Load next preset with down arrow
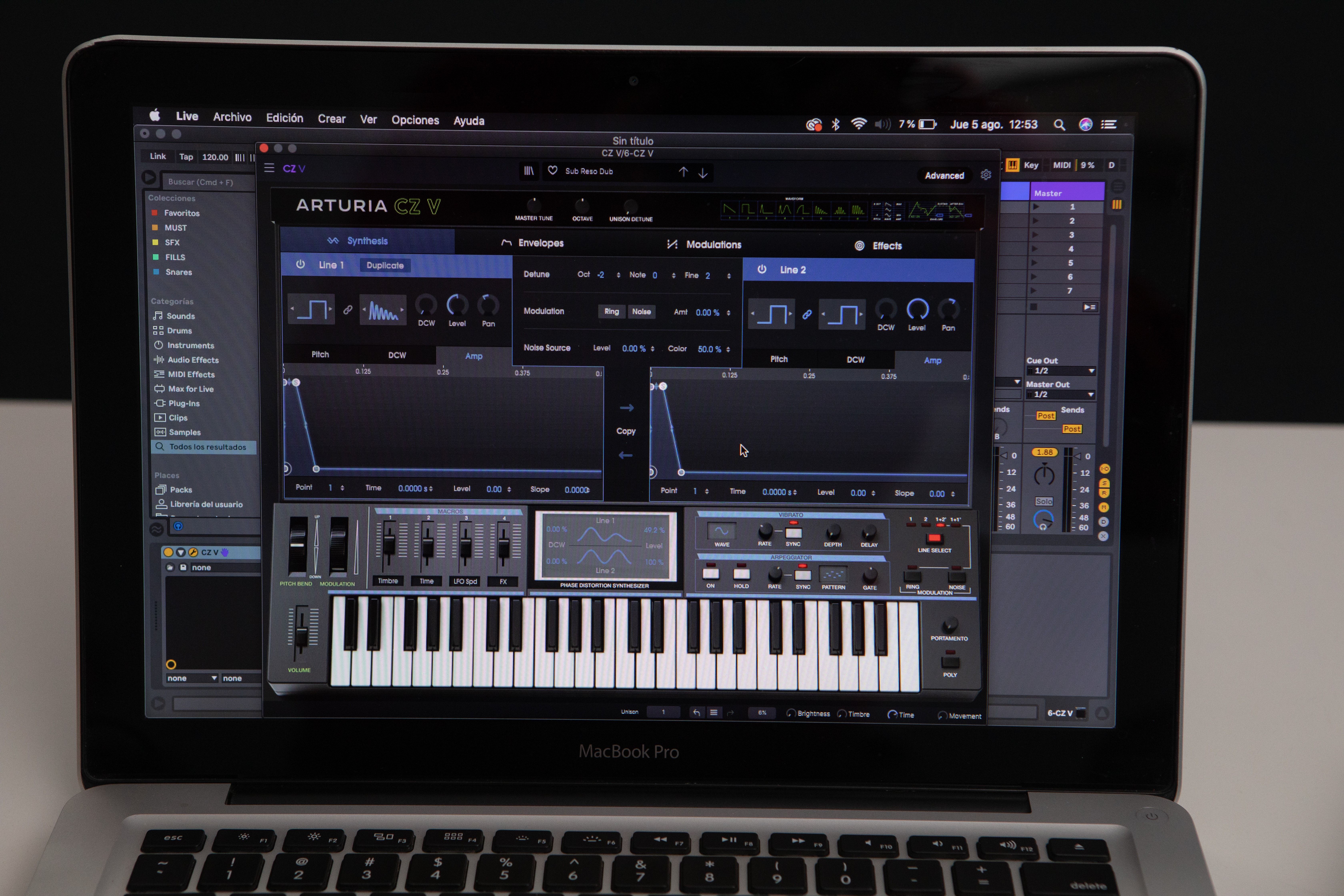Image resolution: width=1344 pixels, height=896 pixels. tap(703, 173)
